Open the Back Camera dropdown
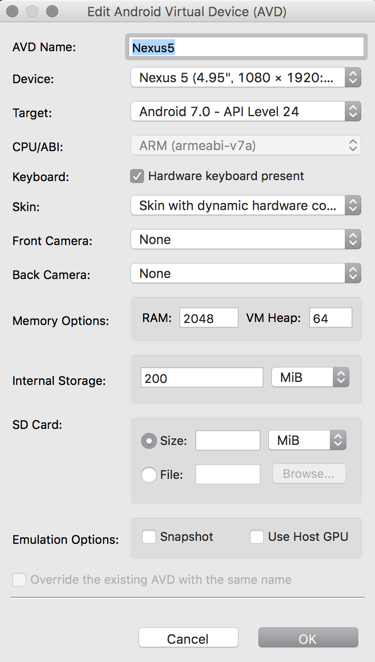The height and width of the screenshot is (662, 375). [246, 274]
